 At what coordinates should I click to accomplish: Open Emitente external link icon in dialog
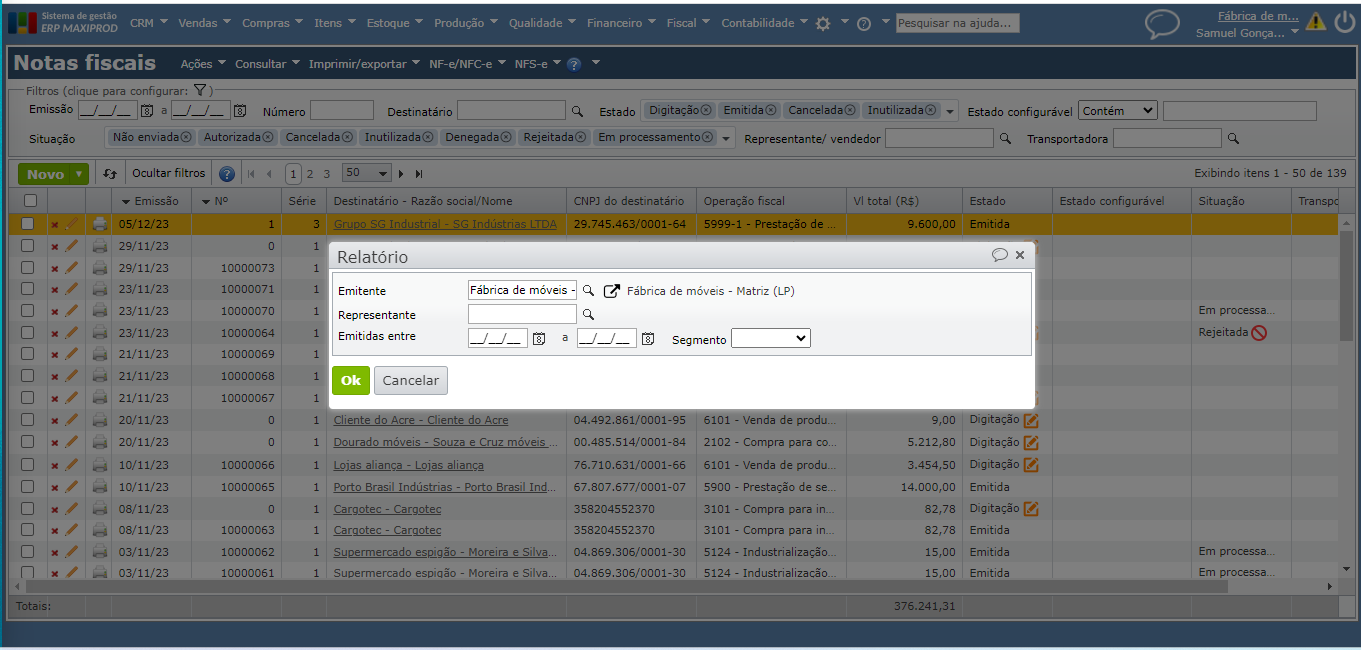click(612, 291)
